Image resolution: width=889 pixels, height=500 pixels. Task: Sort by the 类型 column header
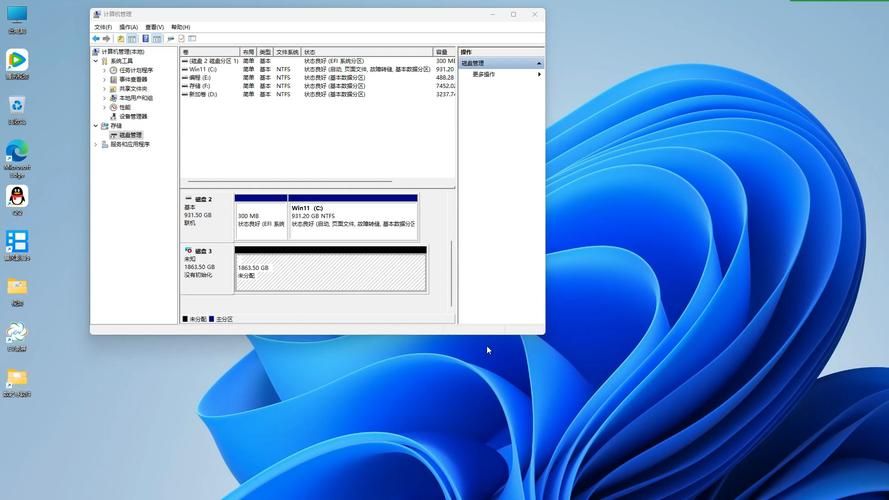[265, 52]
